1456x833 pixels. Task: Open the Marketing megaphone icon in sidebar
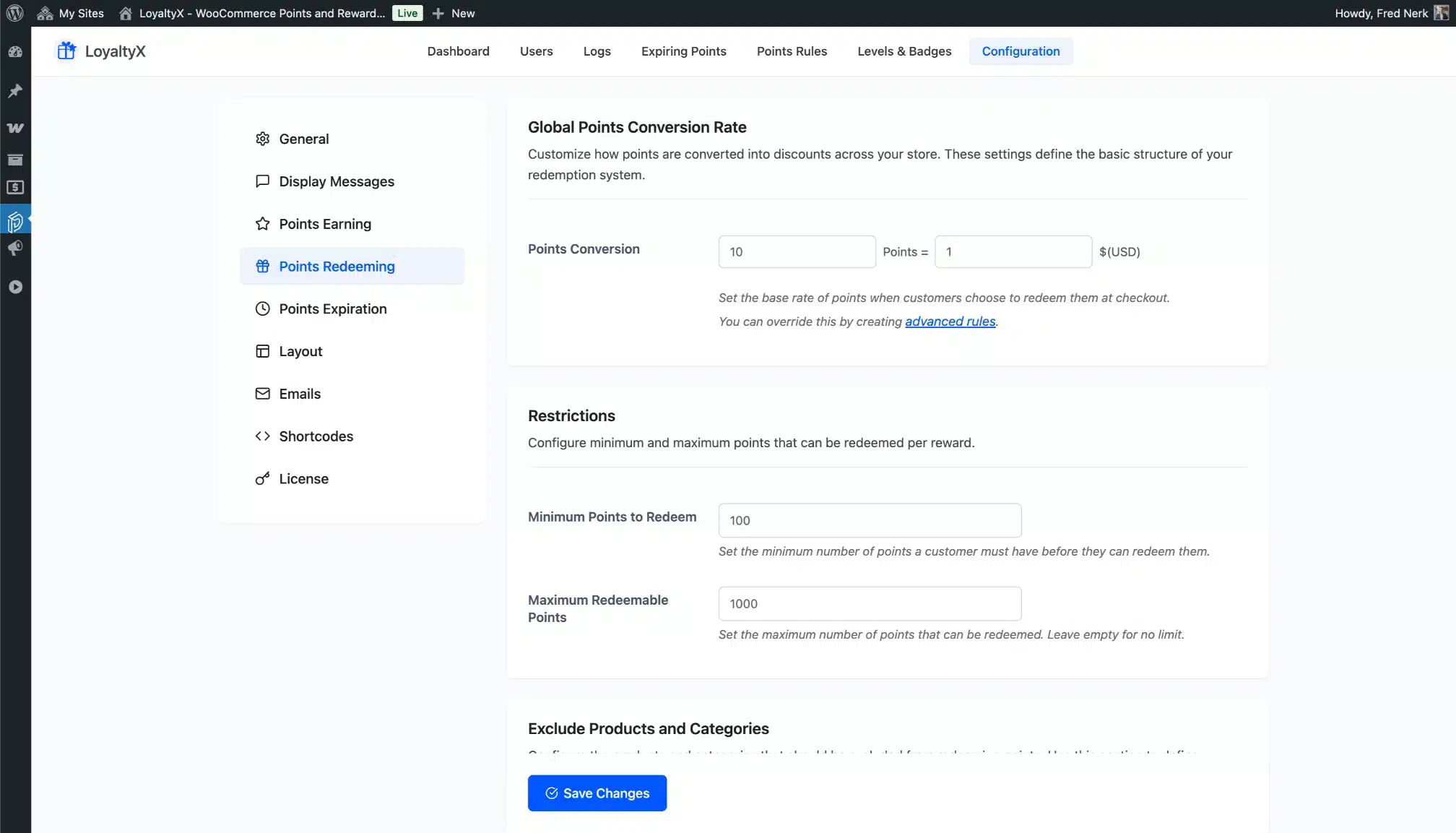[15, 249]
